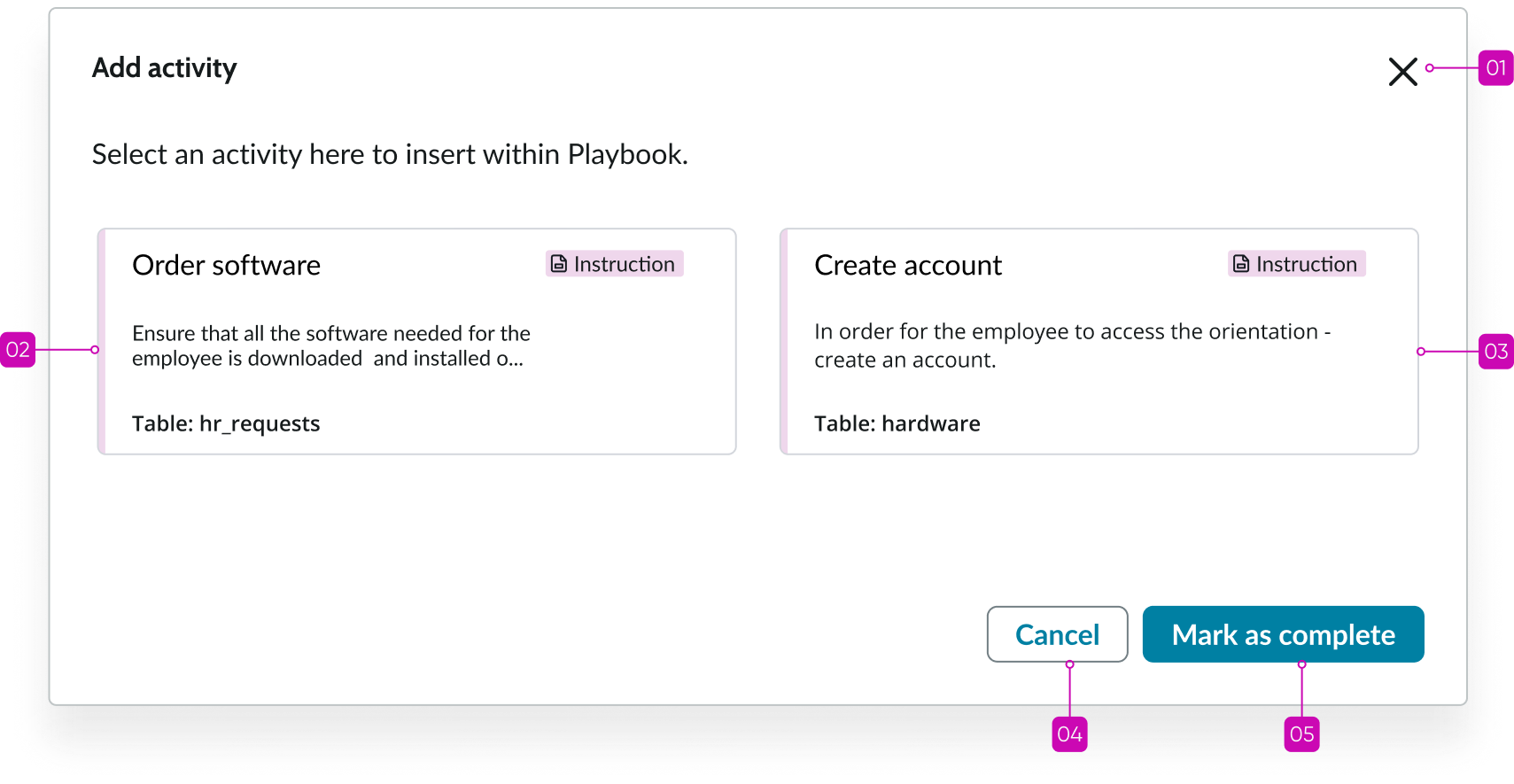1514x784 pixels.
Task: Select the Create account activity card
Action: point(1099,341)
